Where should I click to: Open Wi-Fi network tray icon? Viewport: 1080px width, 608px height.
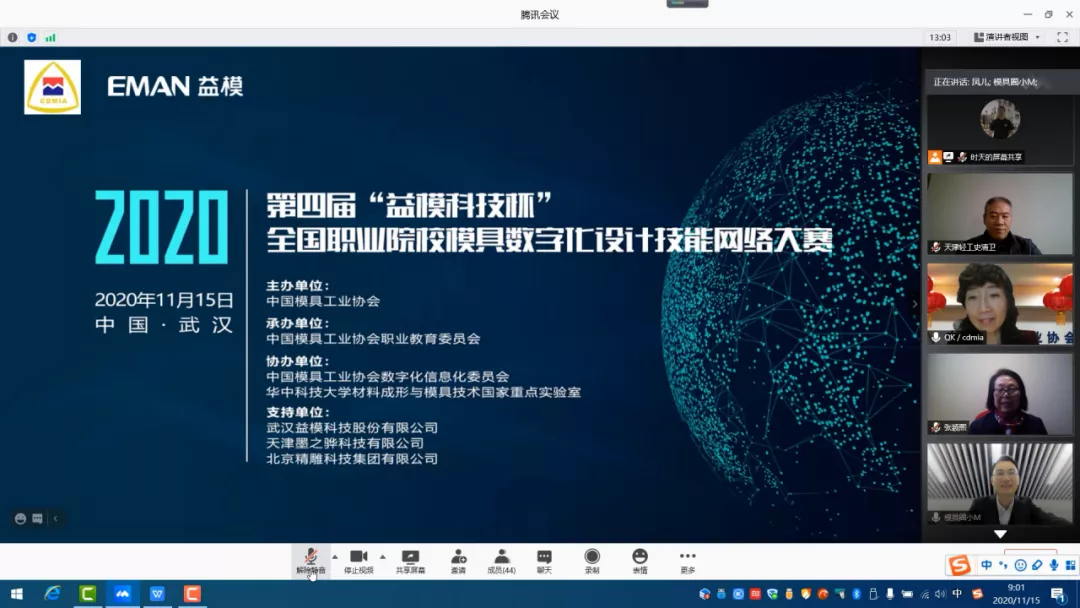click(924, 594)
